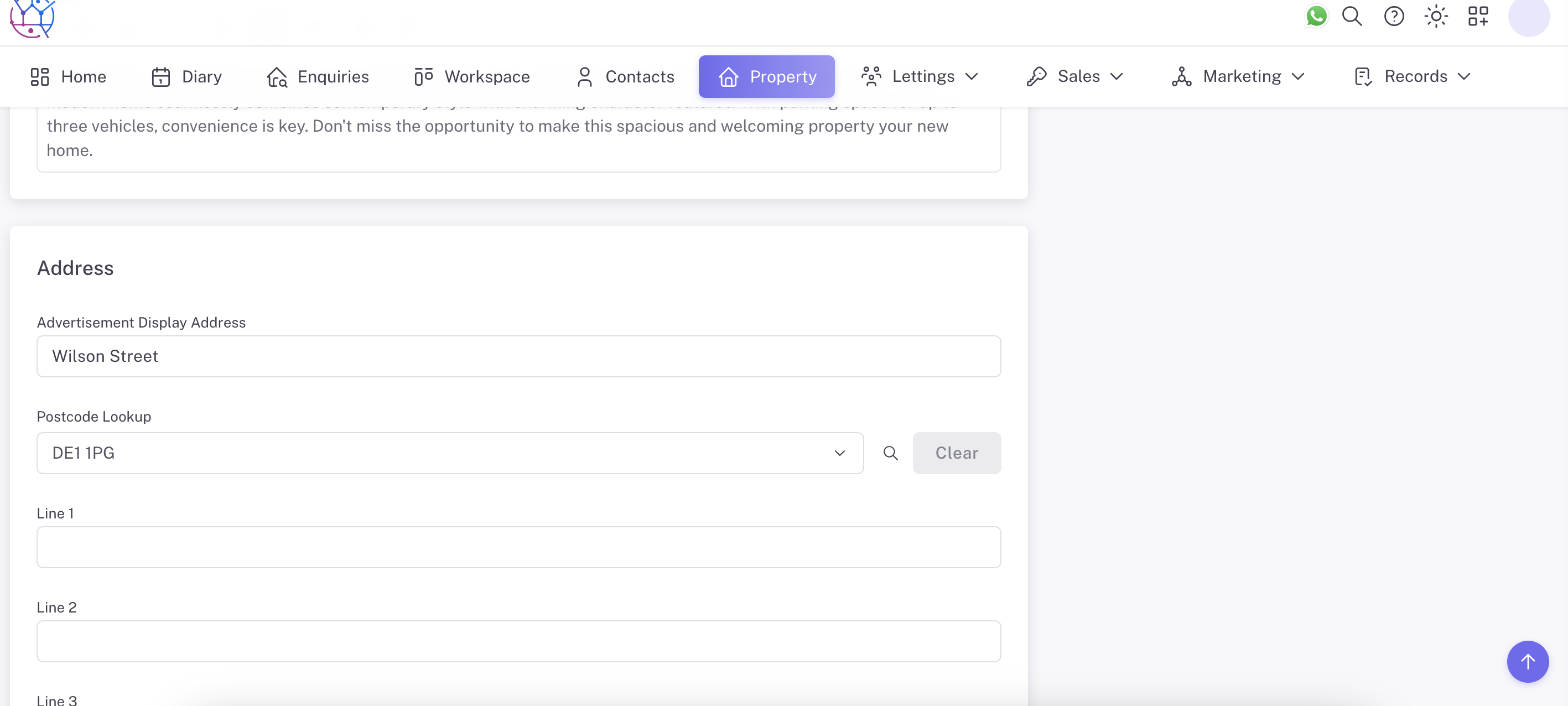Open the WhatsApp messaging icon
This screenshot has width=1568, height=706.
pos(1316,17)
